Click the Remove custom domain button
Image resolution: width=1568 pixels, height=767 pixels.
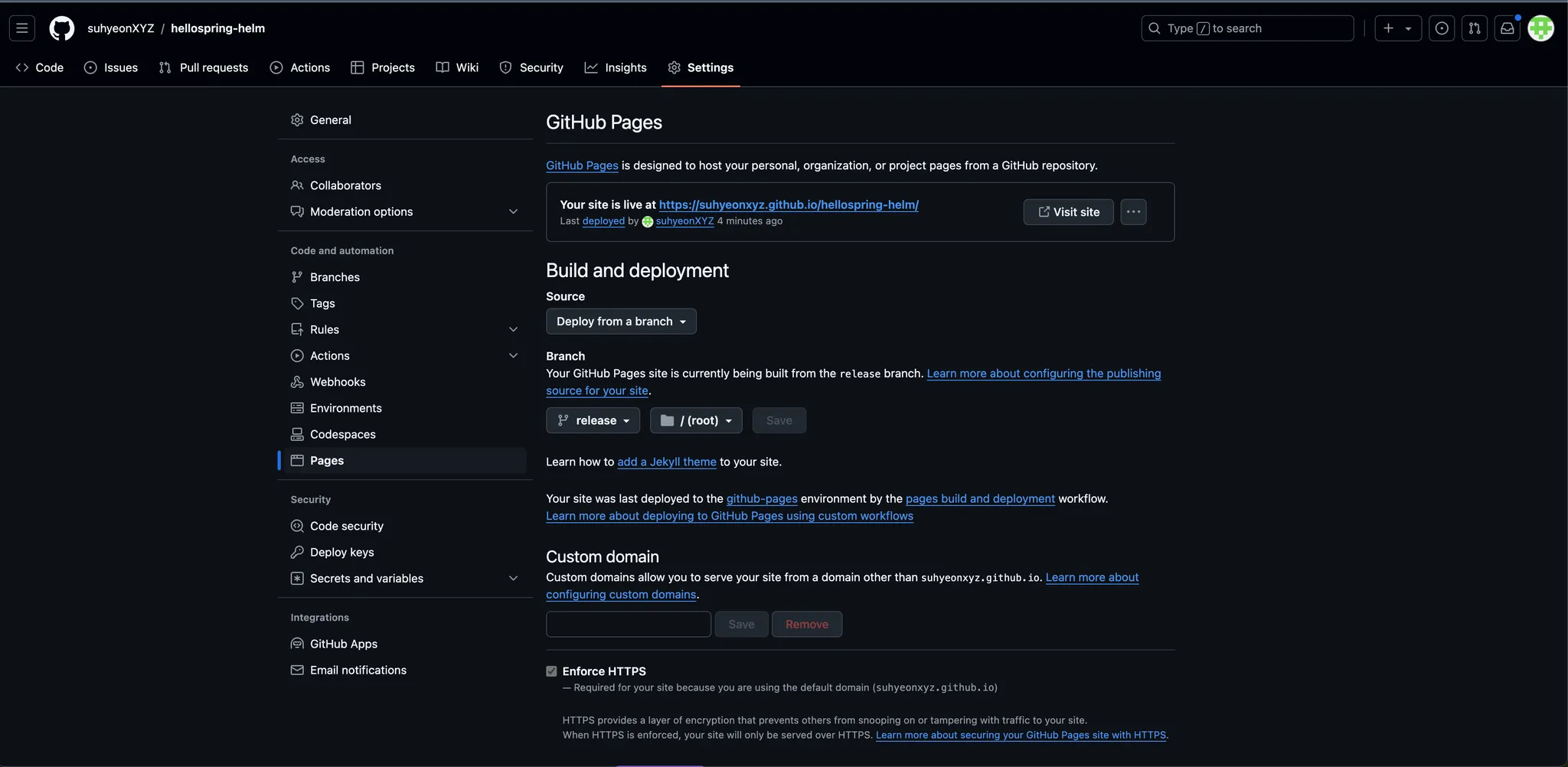[807, 624]
